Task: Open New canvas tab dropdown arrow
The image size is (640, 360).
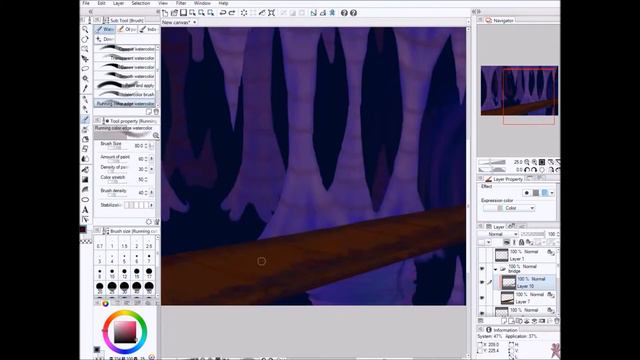Action: pyautogui.click(x=195, y=22)
